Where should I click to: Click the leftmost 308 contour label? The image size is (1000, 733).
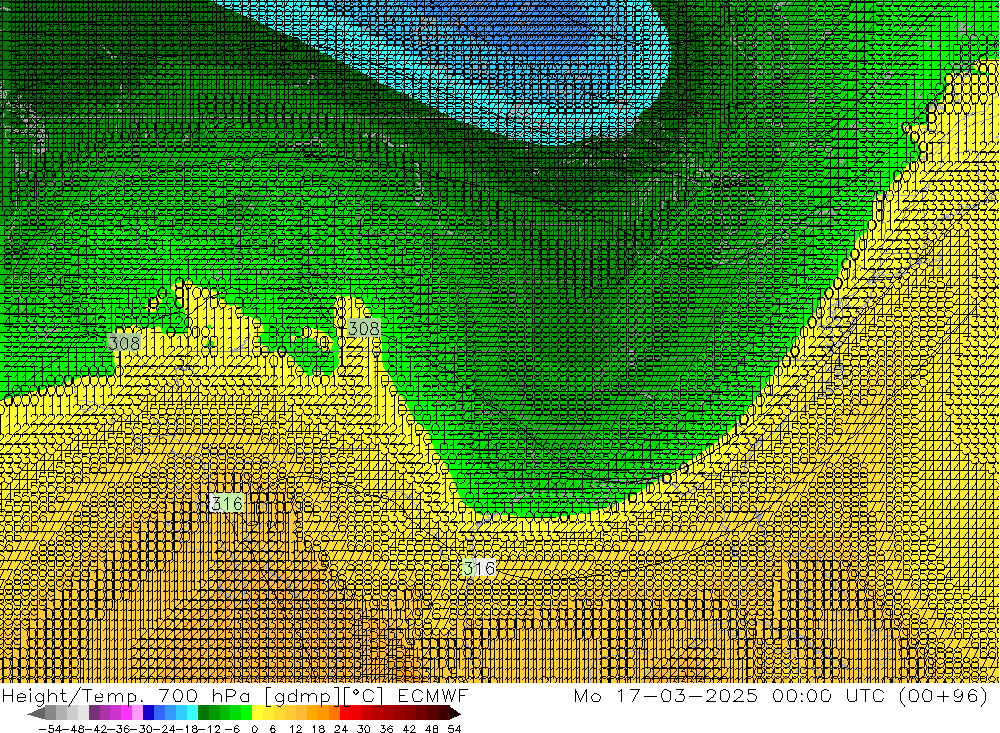coord(124,343)
